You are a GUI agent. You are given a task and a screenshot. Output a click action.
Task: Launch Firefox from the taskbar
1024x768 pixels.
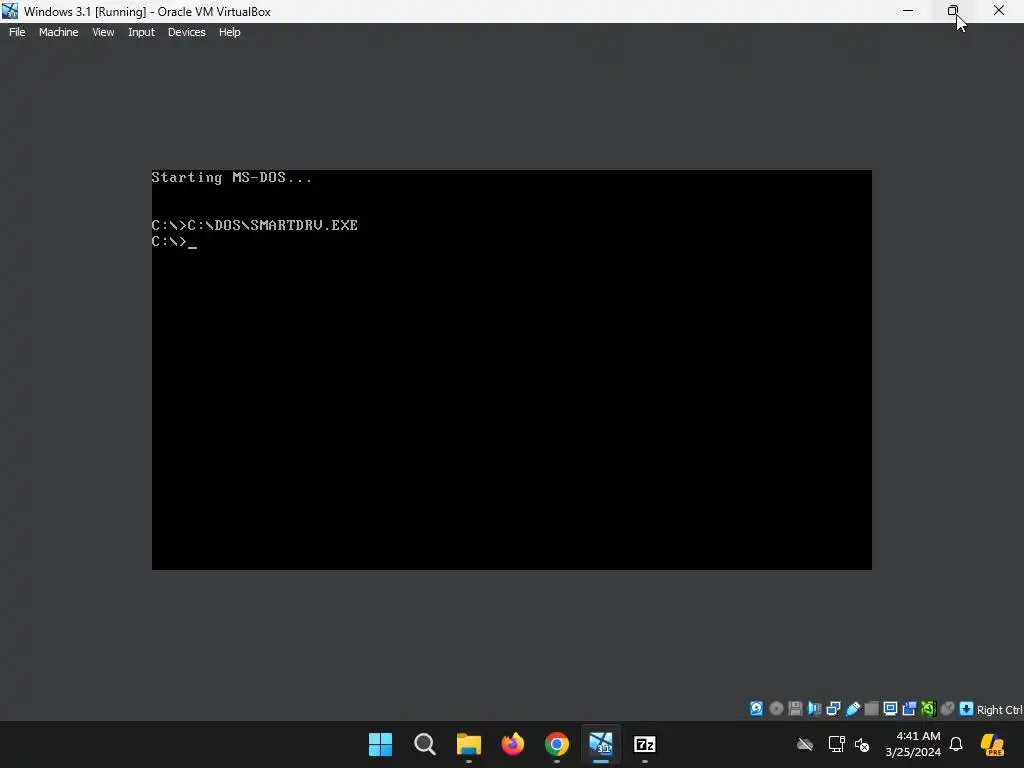pos(513,744)
